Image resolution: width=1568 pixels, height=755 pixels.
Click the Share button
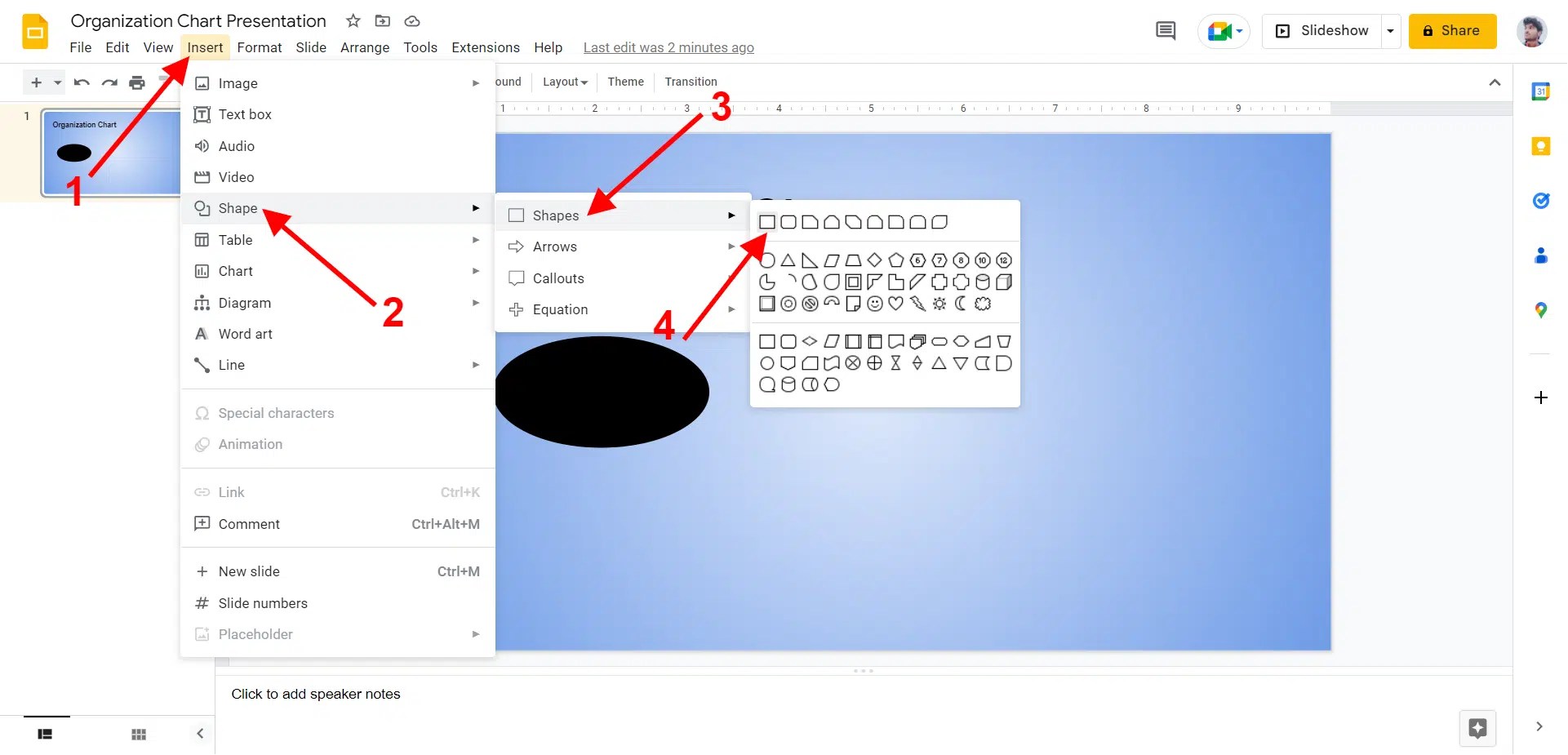(1452, 31)
